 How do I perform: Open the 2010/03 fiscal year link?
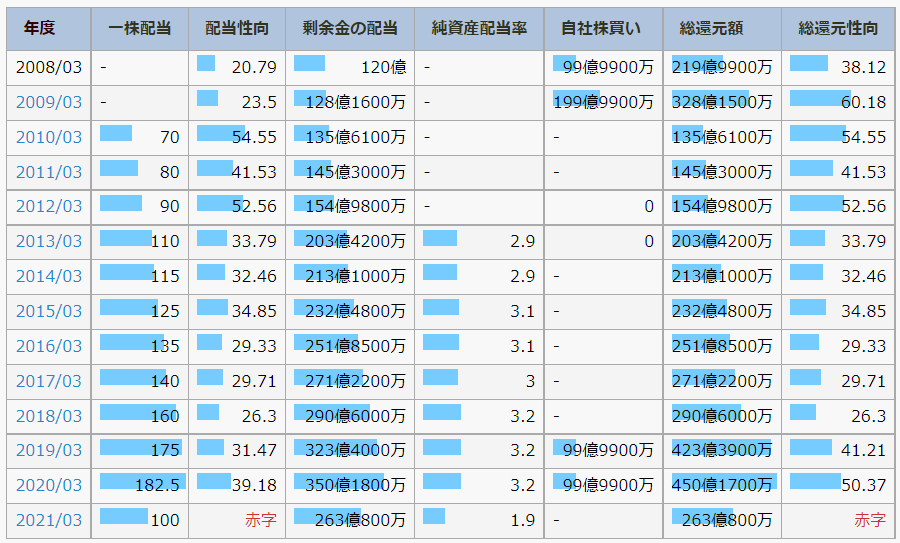(49, 137)
